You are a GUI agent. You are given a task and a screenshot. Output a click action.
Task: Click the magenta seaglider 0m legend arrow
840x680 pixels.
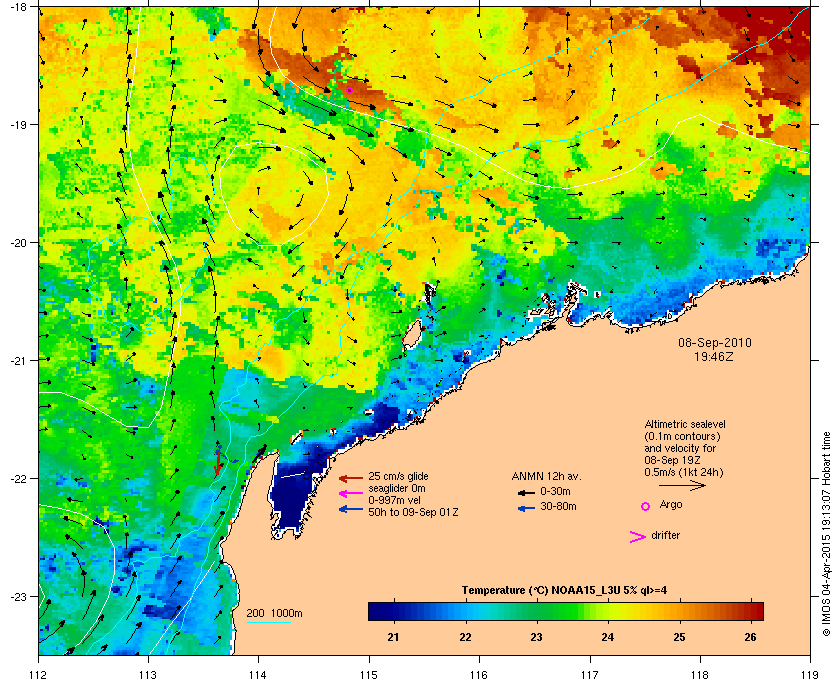coord(351,494)
